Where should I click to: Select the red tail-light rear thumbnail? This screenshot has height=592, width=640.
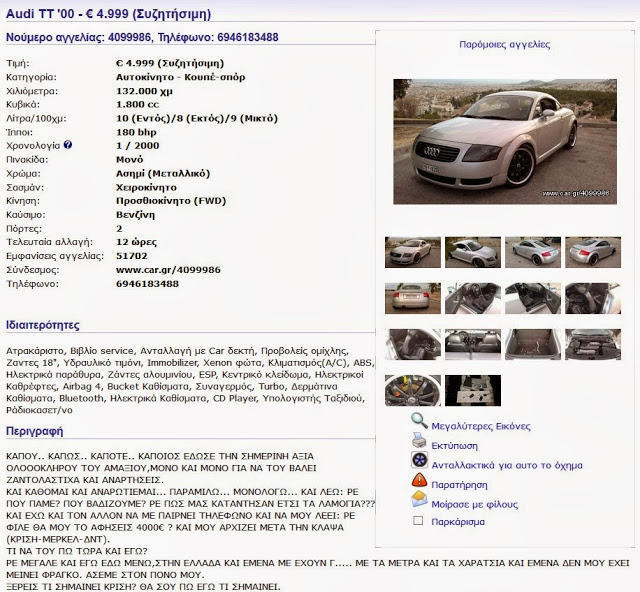pos(593,252)
